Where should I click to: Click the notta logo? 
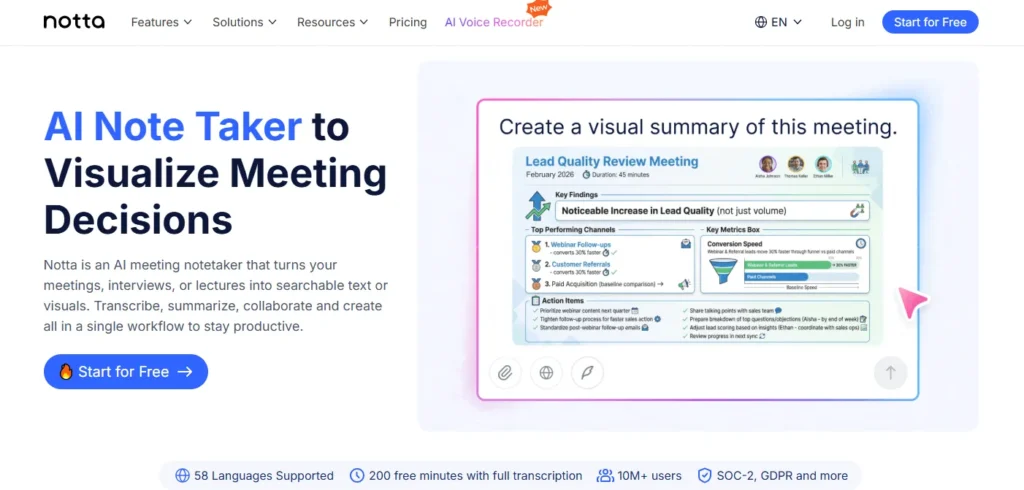(x=74, y=22)
